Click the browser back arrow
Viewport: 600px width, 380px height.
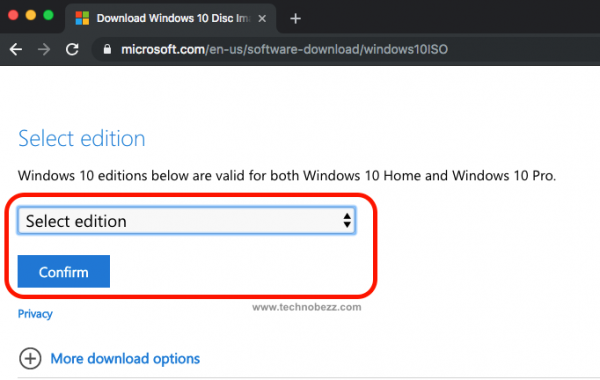[x=16, y=49]
